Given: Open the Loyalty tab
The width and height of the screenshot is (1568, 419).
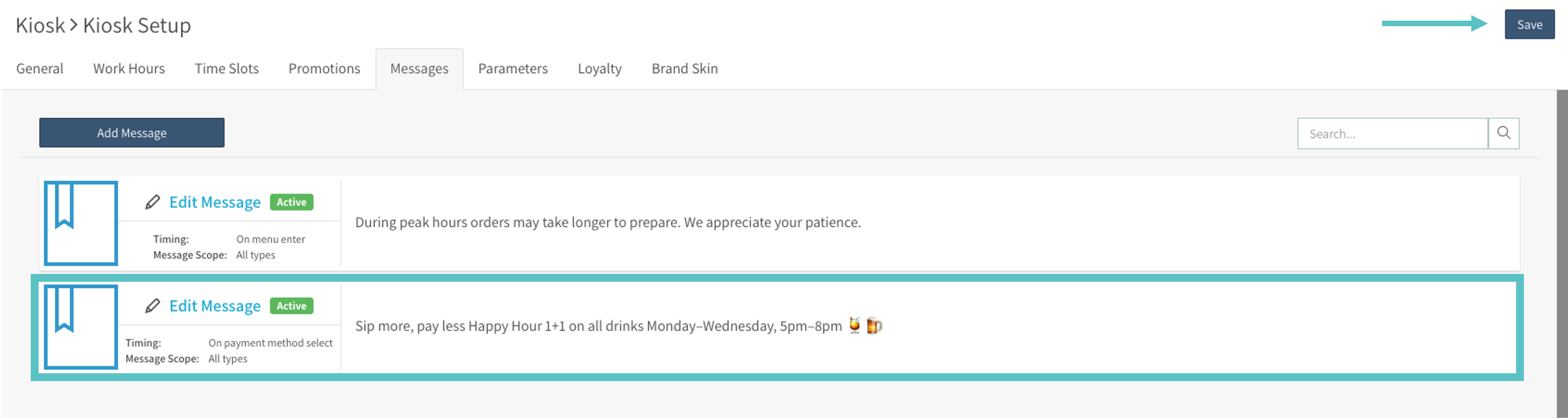Looking at the screenshot, I should [600, 69].
